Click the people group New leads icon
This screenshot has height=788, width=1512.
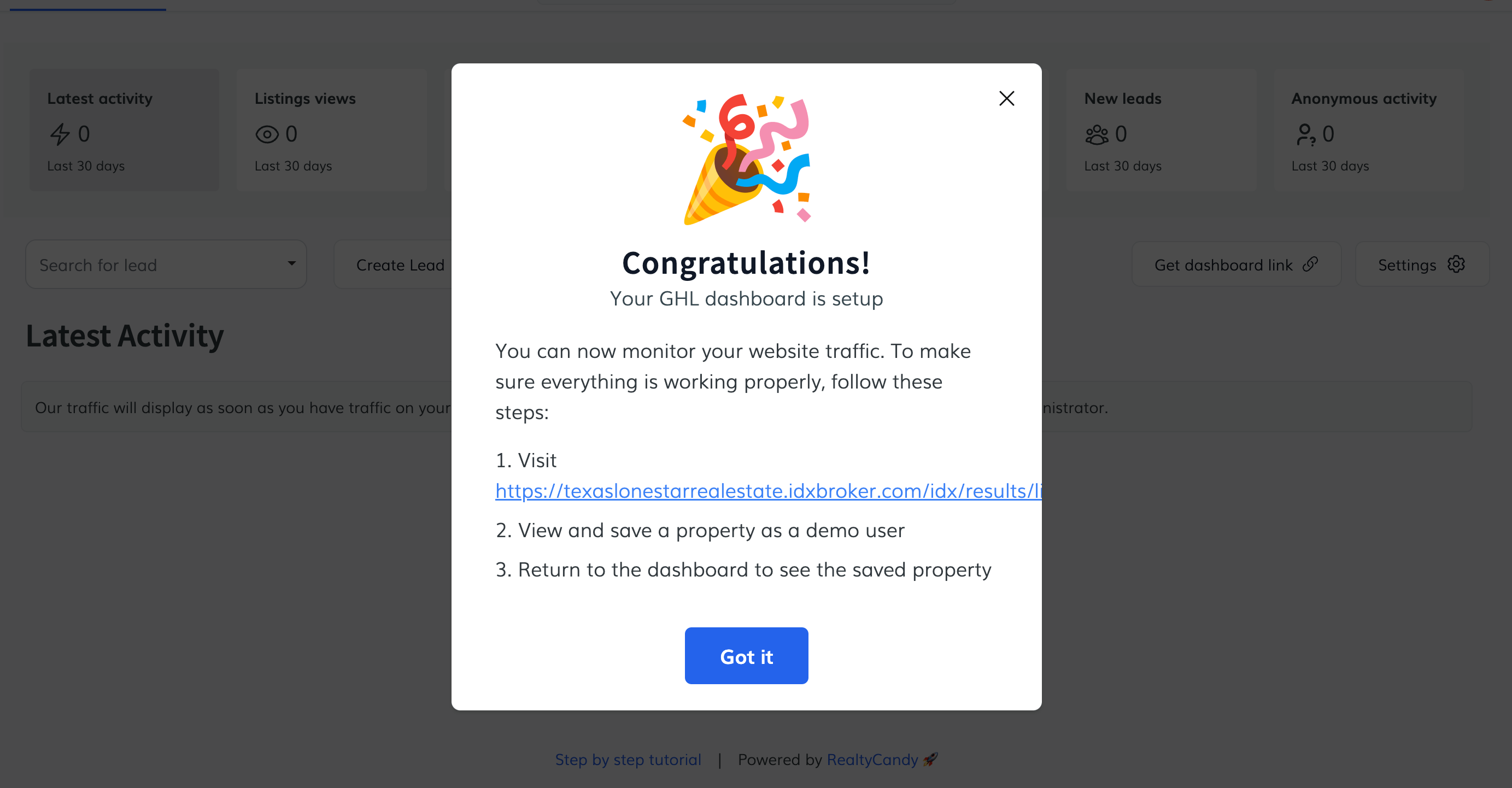(x=1097, y=134)
